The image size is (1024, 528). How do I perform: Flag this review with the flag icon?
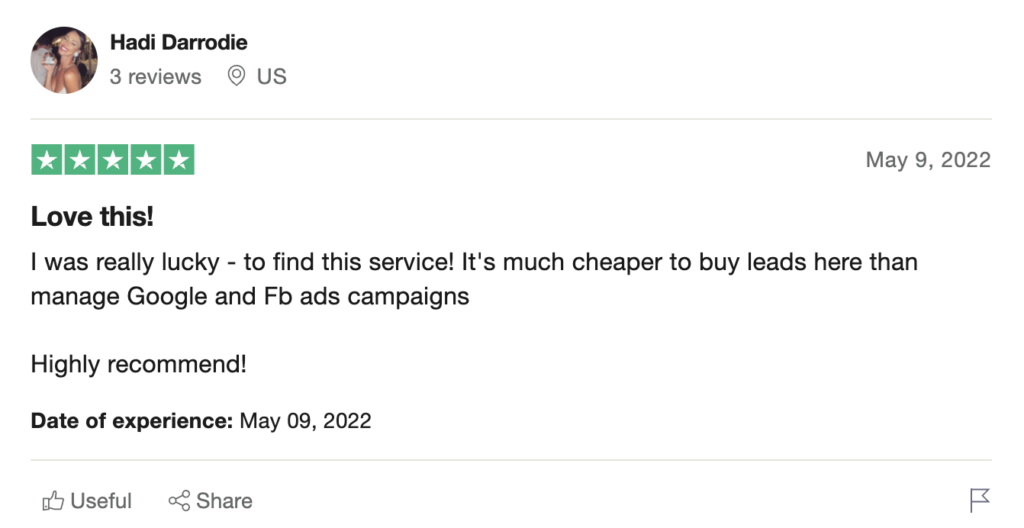980,500
